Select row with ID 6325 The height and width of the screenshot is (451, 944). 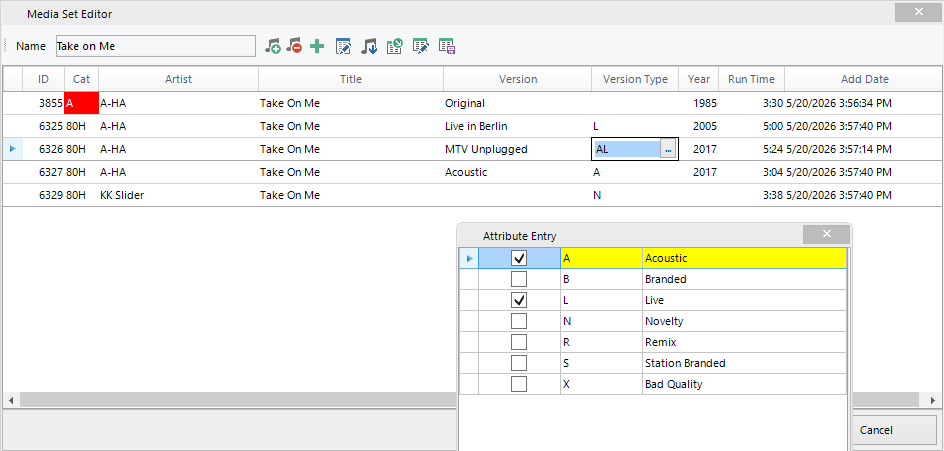click(x=472, y=126)
